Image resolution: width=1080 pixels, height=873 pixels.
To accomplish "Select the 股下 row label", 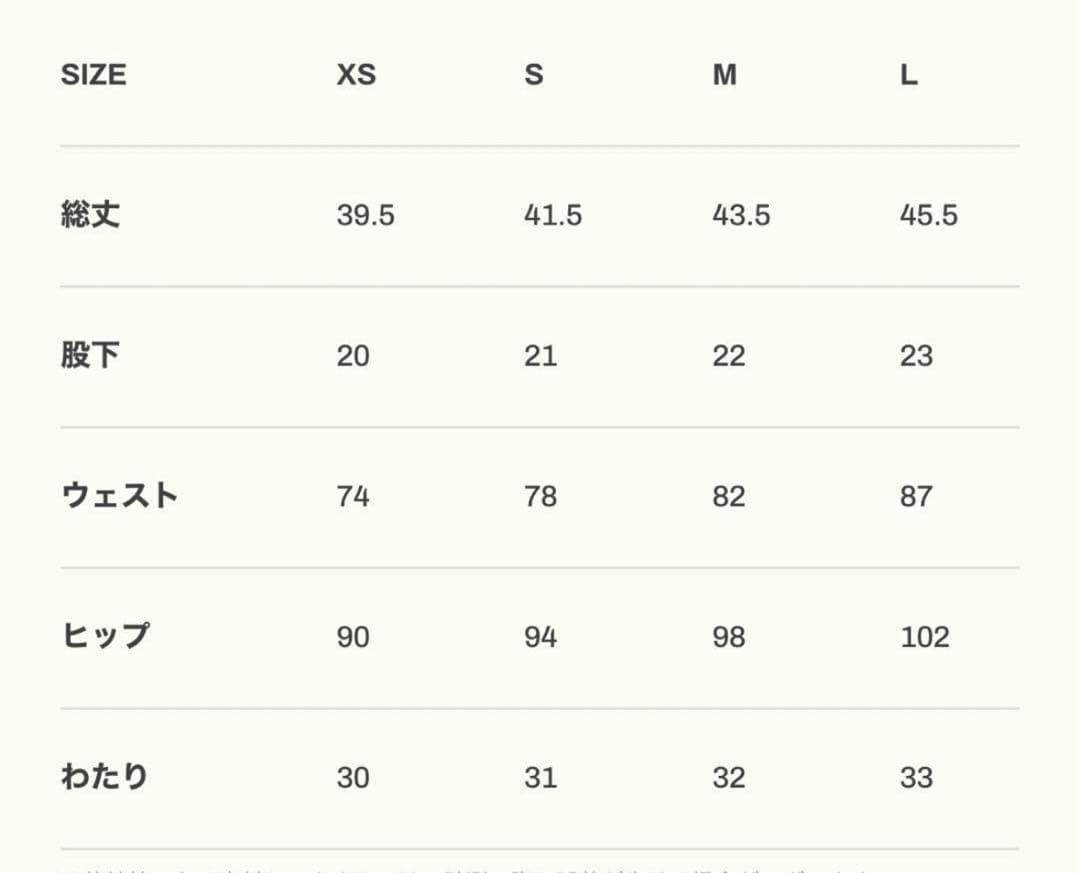I will coord(90,356).
